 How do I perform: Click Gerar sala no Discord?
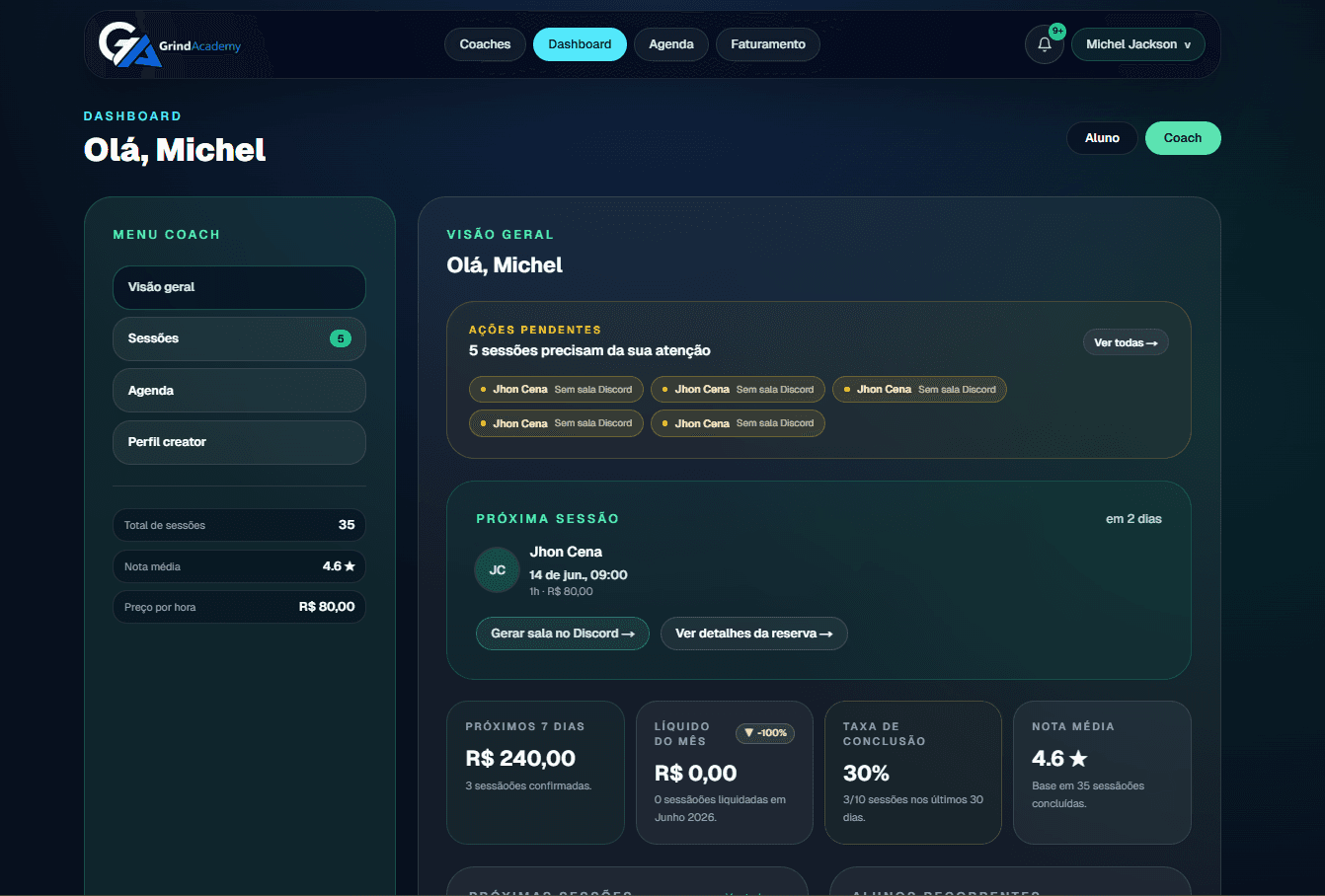click(563, 634)
